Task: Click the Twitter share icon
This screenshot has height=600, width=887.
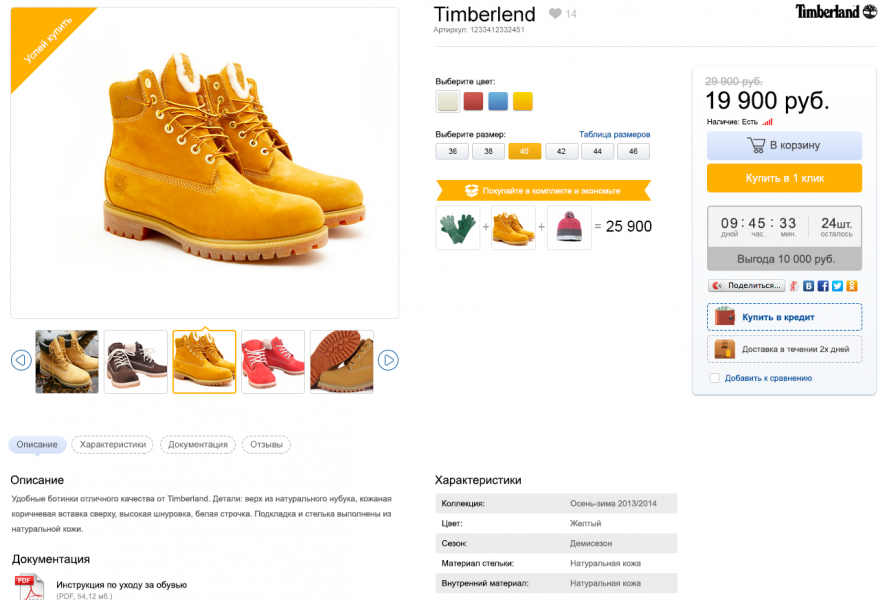Action: point(837,286)
